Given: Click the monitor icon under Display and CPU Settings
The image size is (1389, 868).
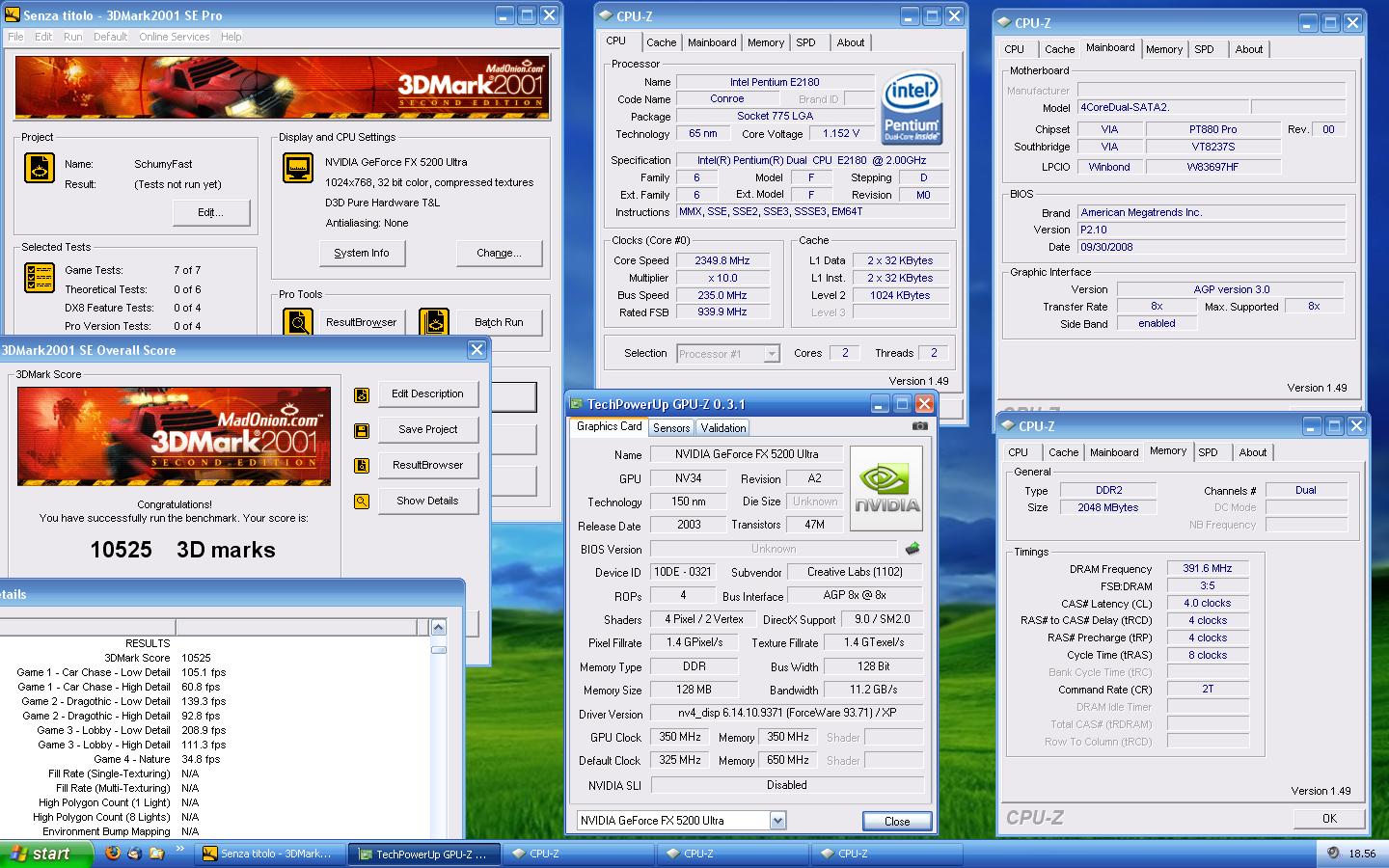Looking at the screenshot, I should 298,168.
